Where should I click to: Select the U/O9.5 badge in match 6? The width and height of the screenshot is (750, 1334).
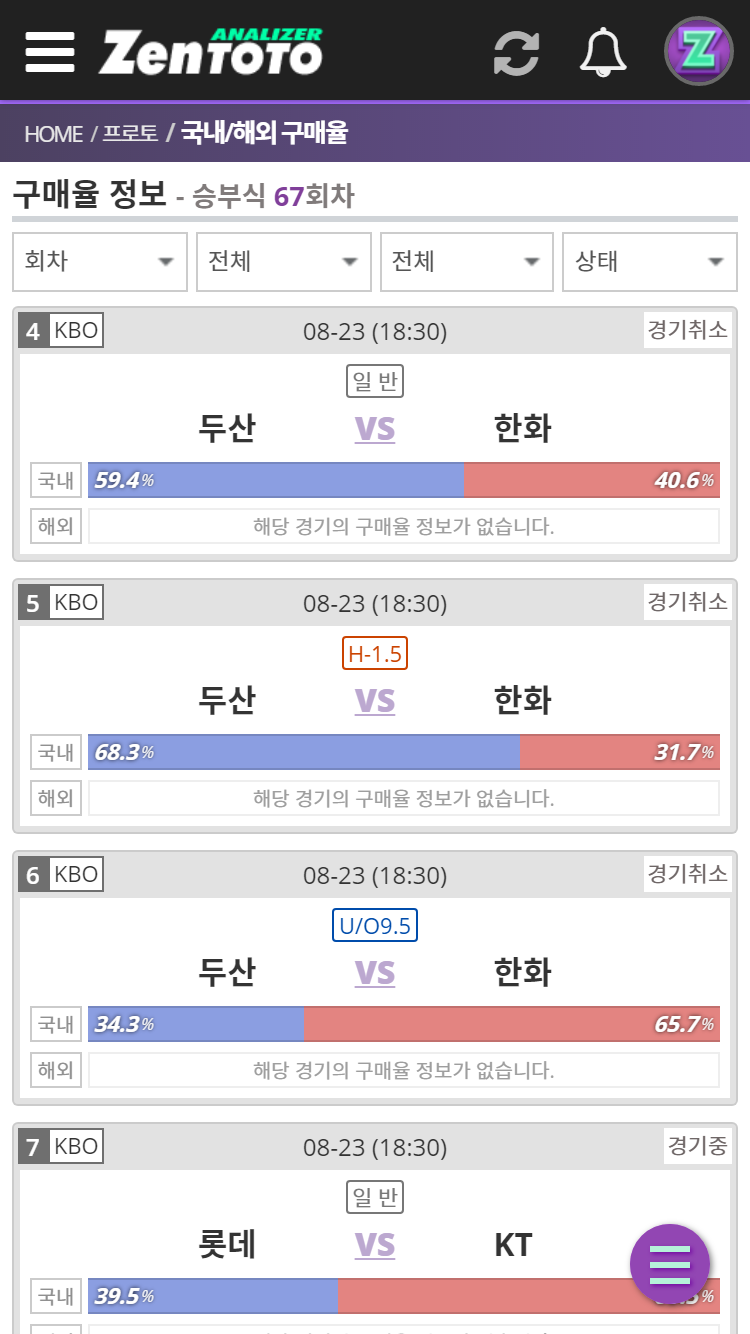pos(375,926)
